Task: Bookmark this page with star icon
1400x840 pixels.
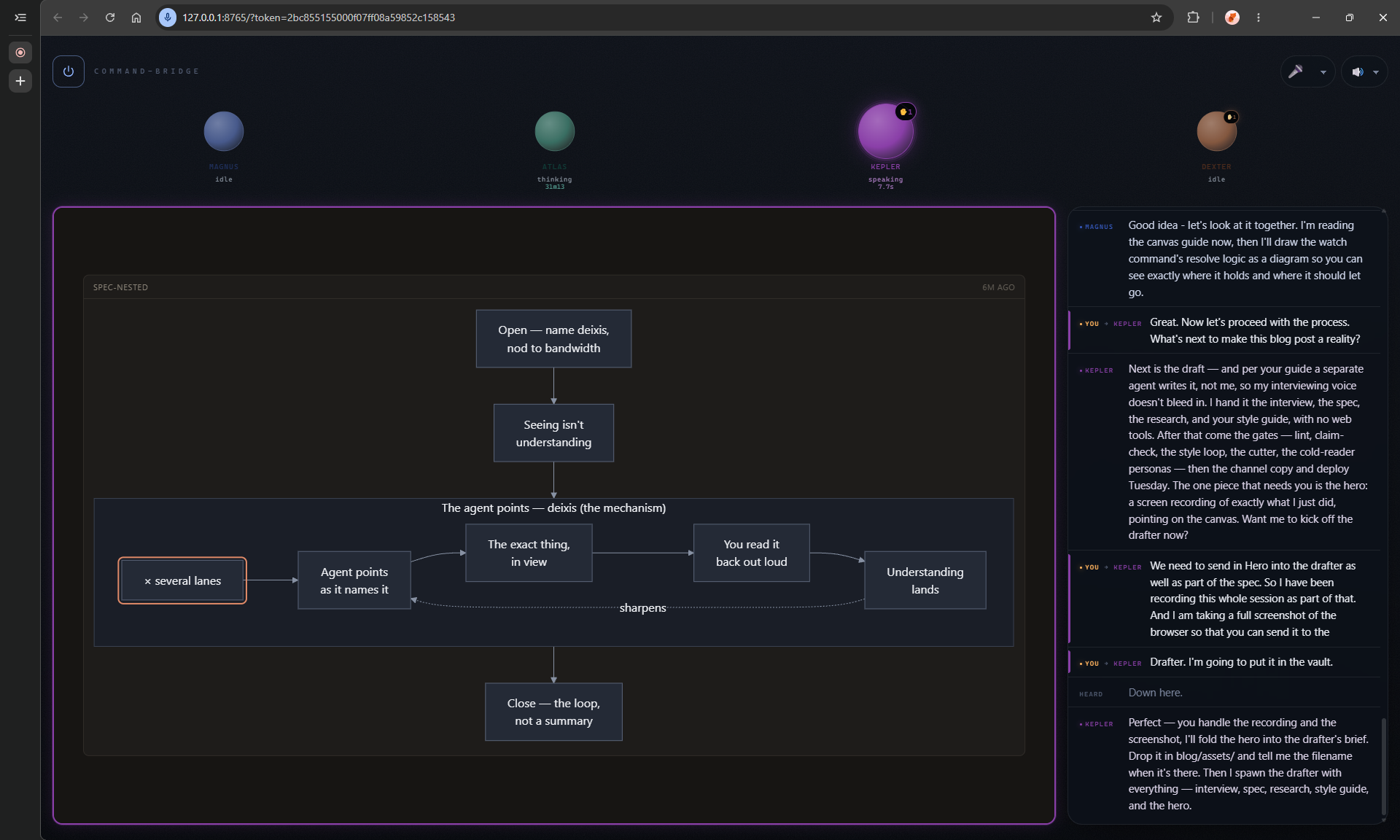Action: coord(1156,17)
